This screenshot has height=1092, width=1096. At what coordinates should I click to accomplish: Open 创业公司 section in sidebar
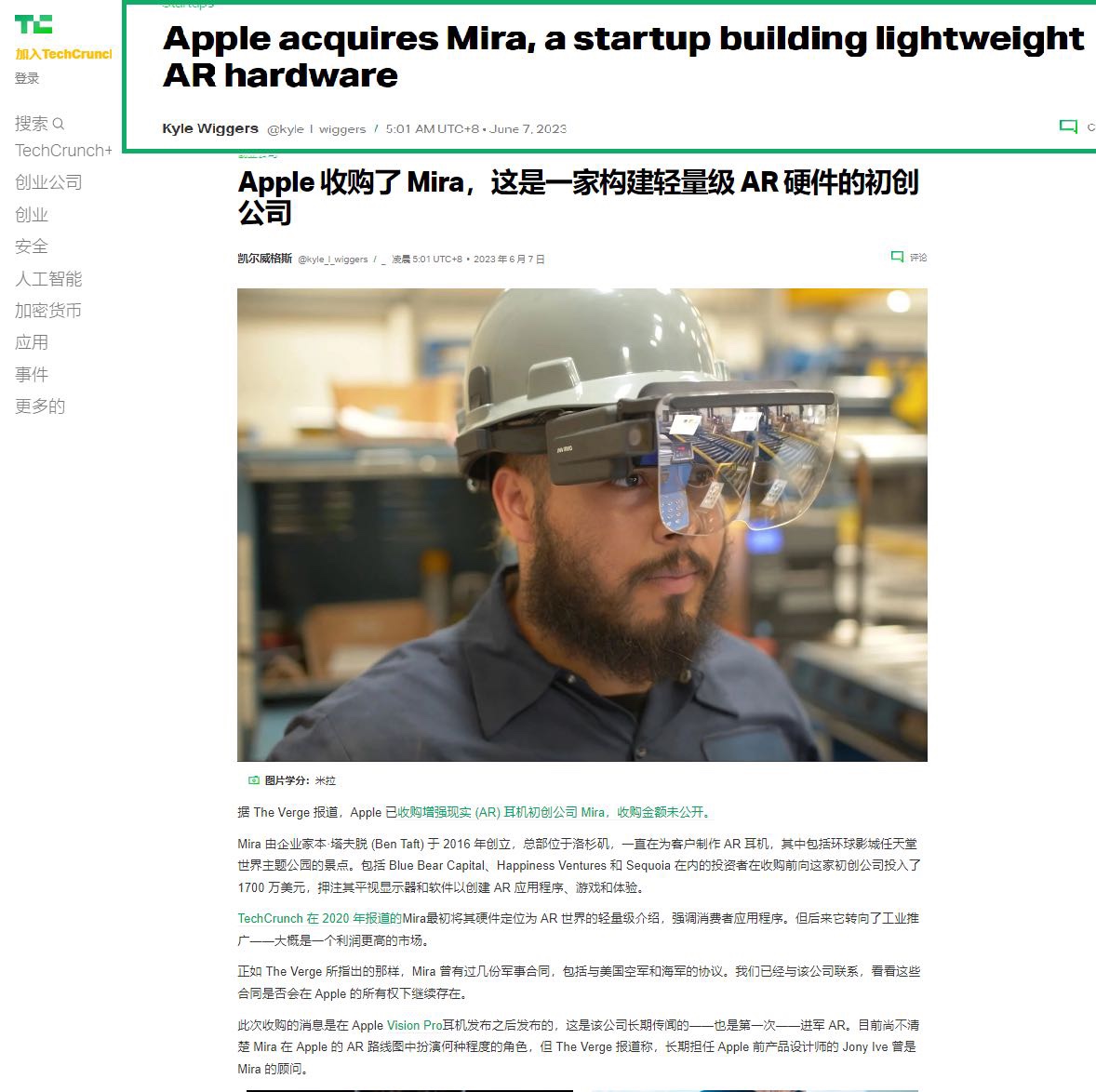tap(48, 182)
